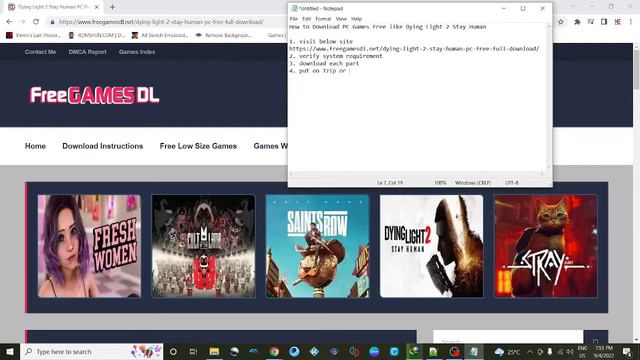Open the weather 25°C taskbar widget
Viewport: 640px width, 360px height.
click(507, 351)
